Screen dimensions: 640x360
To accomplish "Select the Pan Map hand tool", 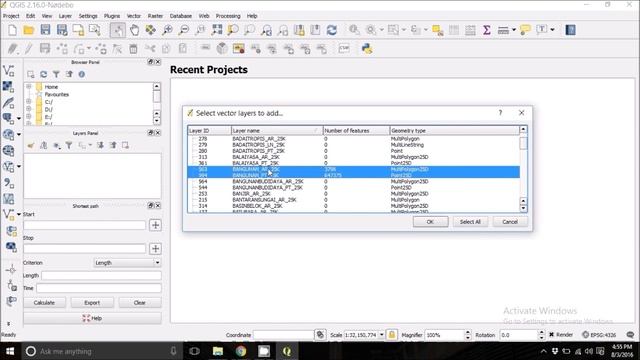I will [134, 30].
